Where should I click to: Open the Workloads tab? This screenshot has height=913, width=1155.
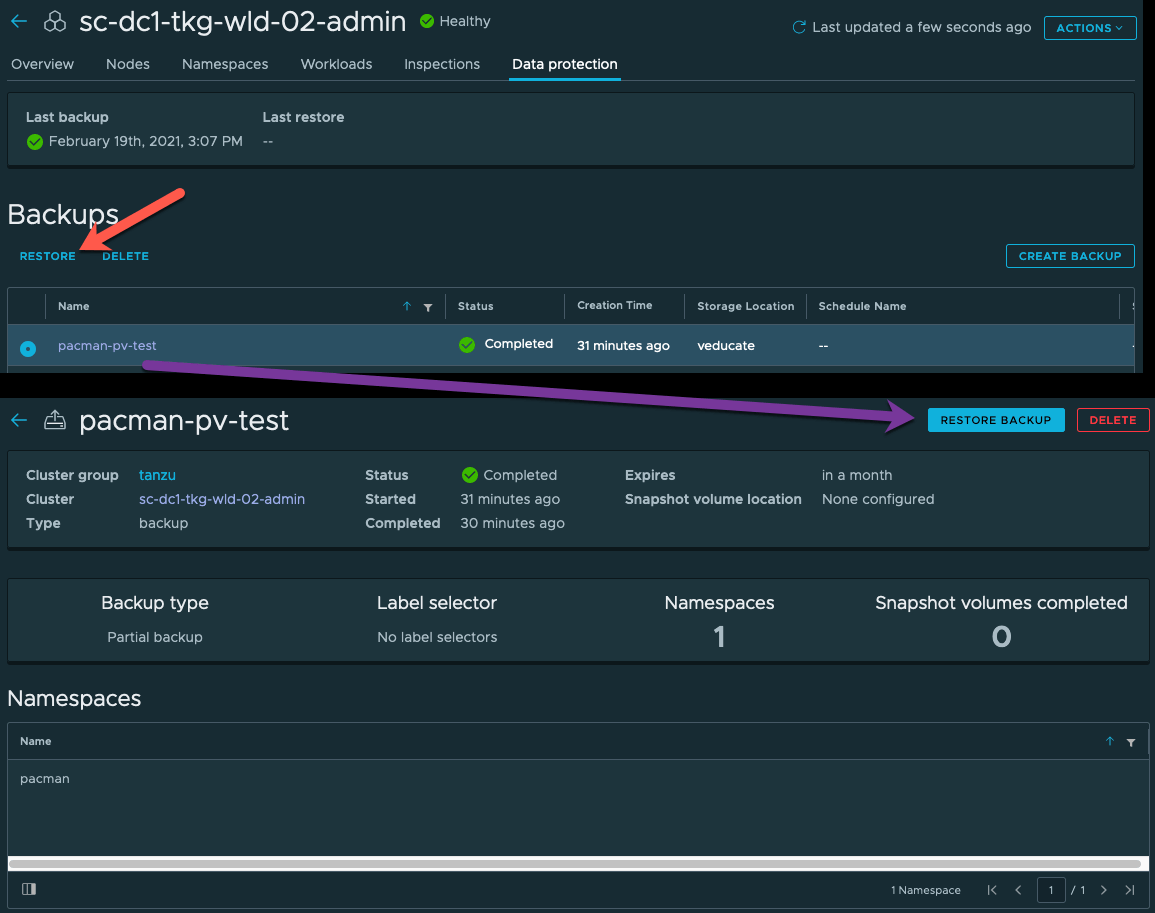click(x=336, y=64)
